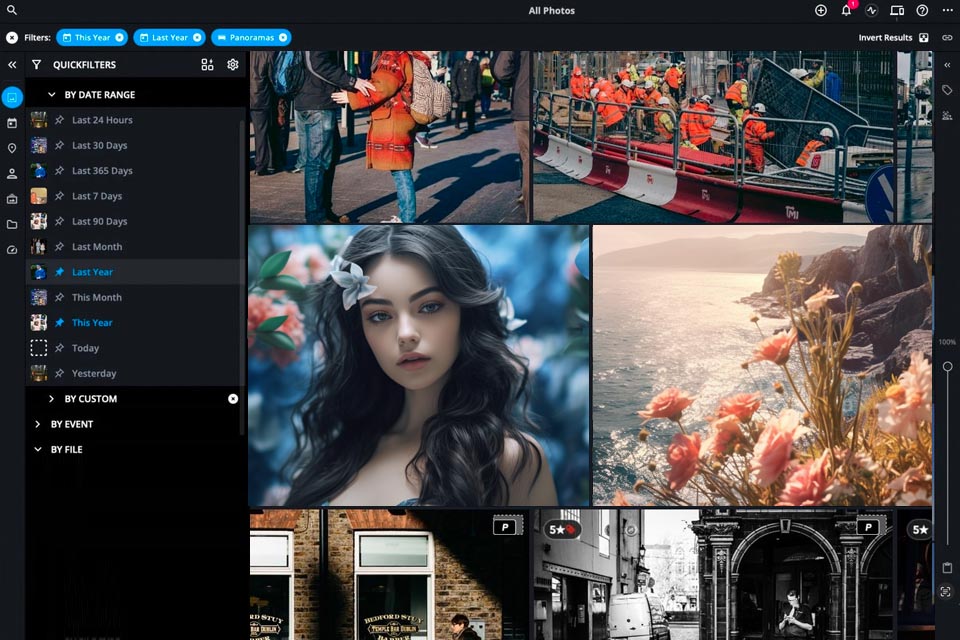Select the photos view sidebar icon
This screenshot has height=640, width=960.
coord(12,97)
